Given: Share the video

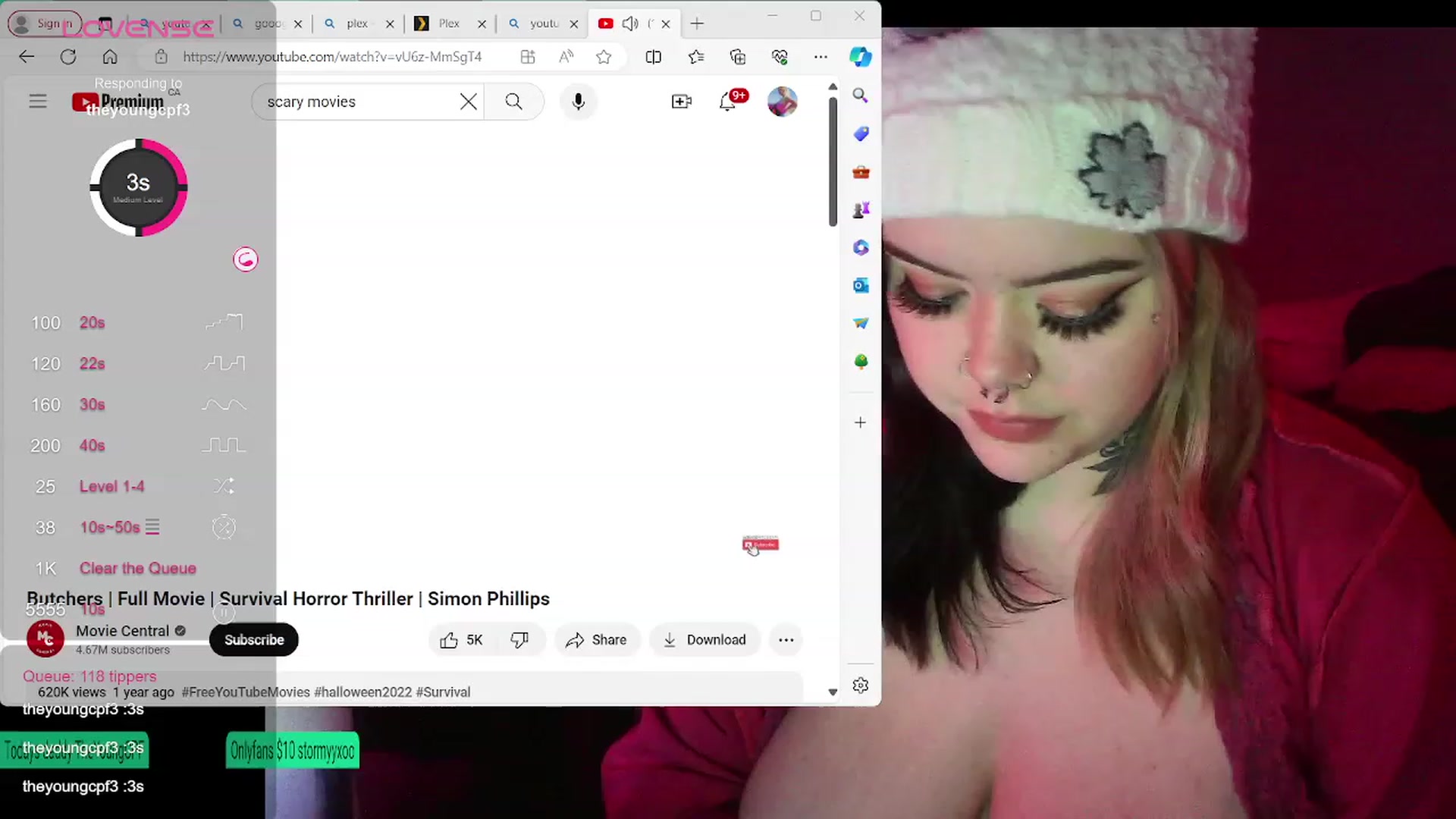Looking at the screenshot, I should pyautogui.click(x=597, y=640).
